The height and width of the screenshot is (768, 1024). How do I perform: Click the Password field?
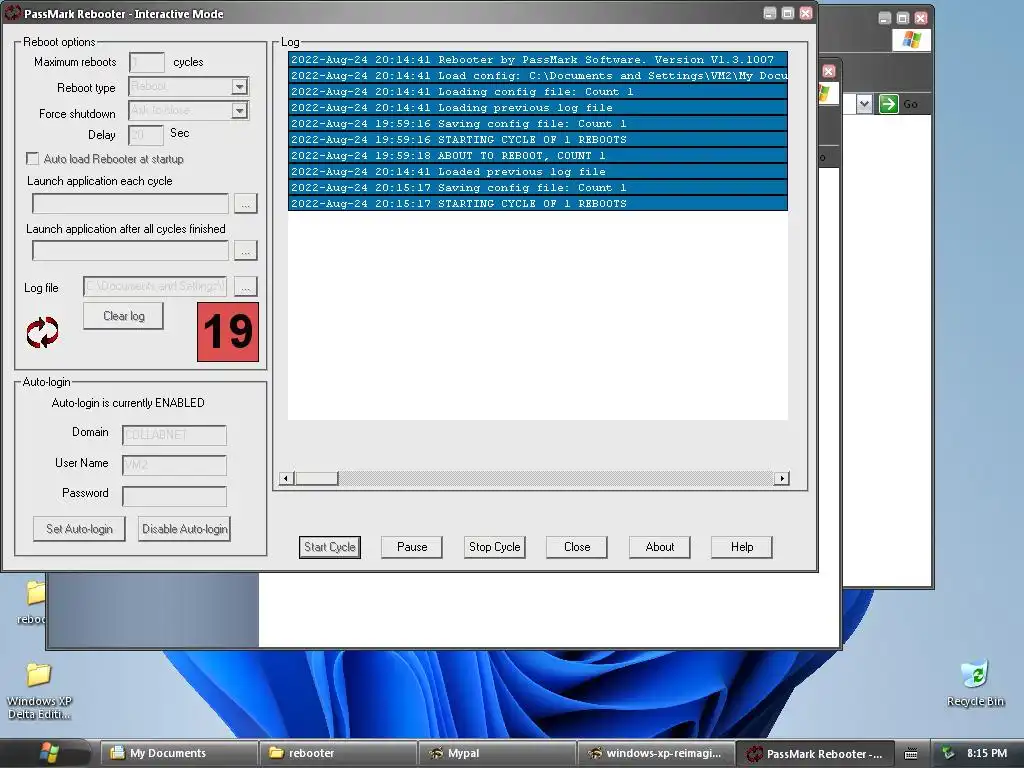pos(174,496)
